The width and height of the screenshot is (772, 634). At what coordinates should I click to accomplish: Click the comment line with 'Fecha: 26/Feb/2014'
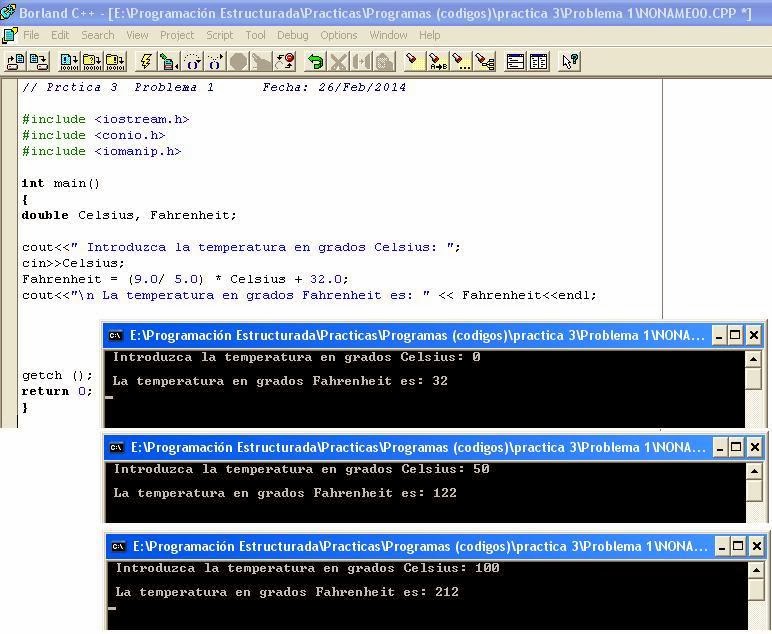(214, 88)
